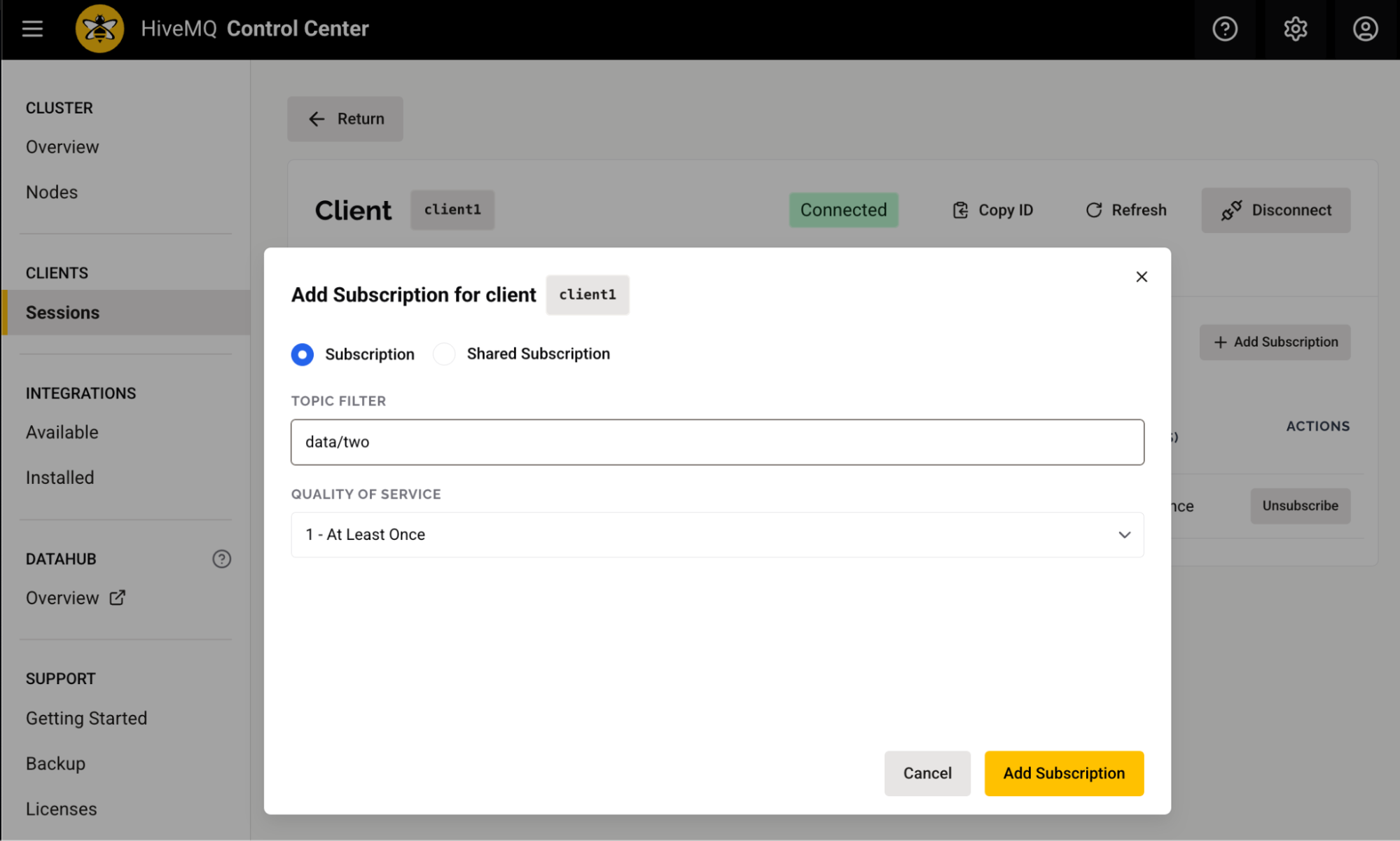Close the Add Subscription dialog with X

click(1142, 277)
